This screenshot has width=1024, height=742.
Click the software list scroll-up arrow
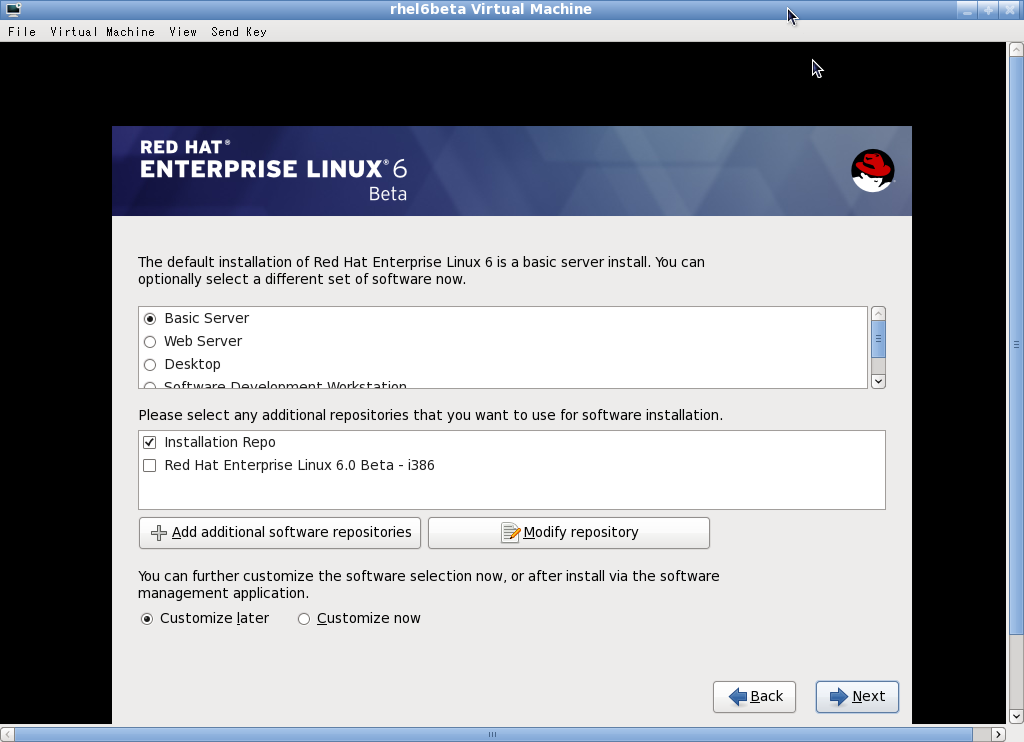pyautogui.click(x=878, y=314)
